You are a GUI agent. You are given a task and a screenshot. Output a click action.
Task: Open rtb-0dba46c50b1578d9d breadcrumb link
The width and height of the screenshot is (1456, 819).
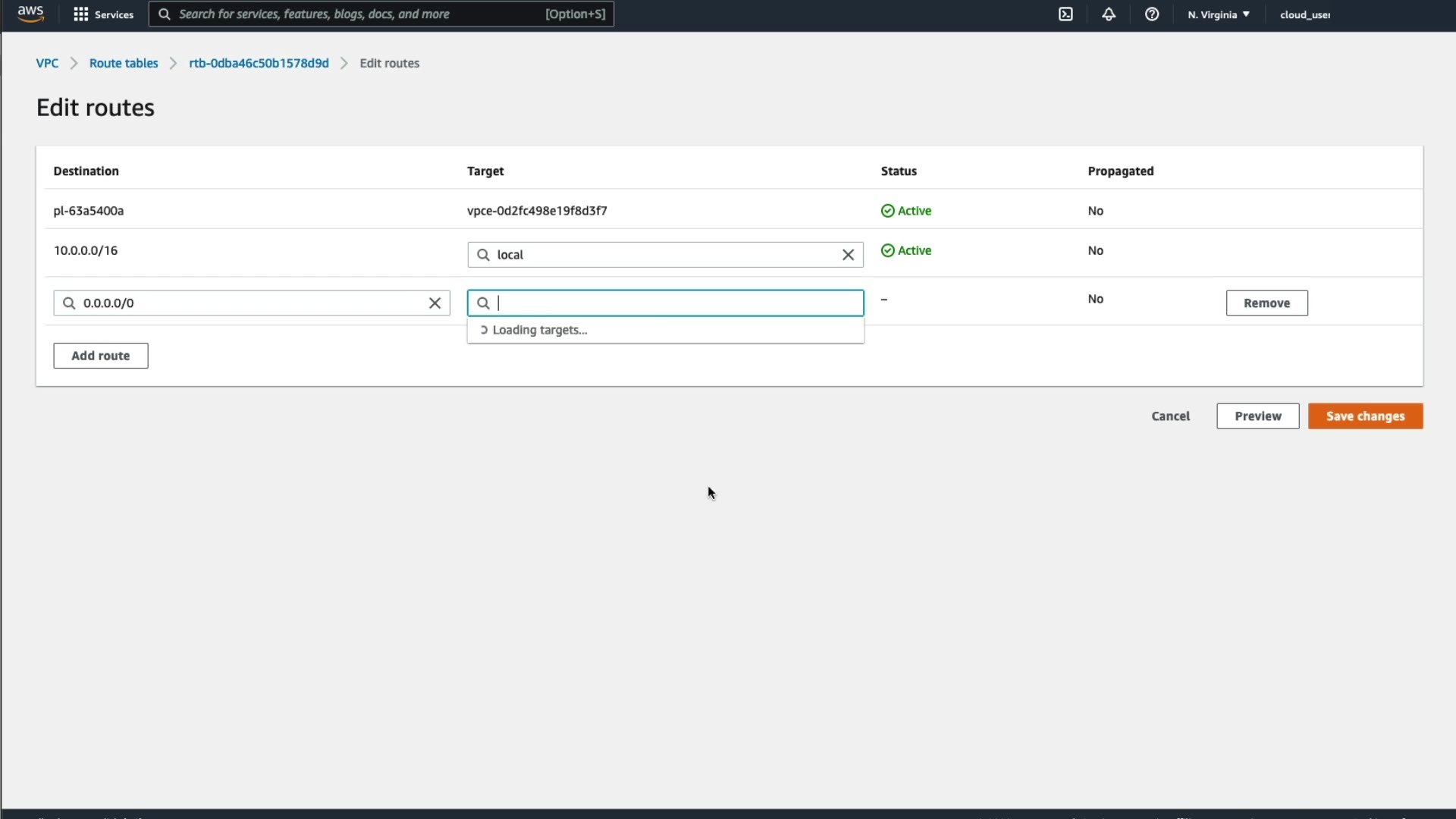coord(259,63)
